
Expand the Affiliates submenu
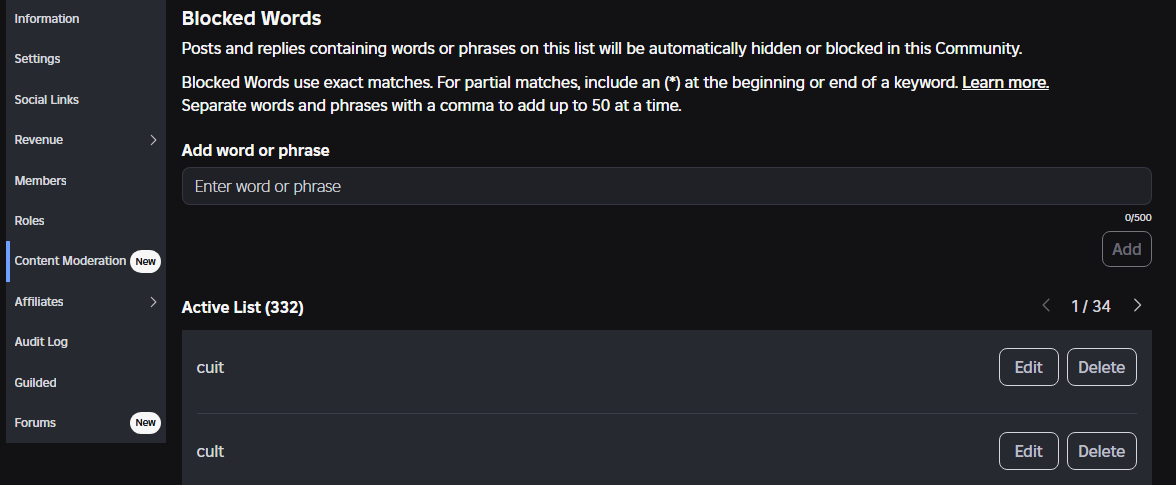(x=153, y=301)
